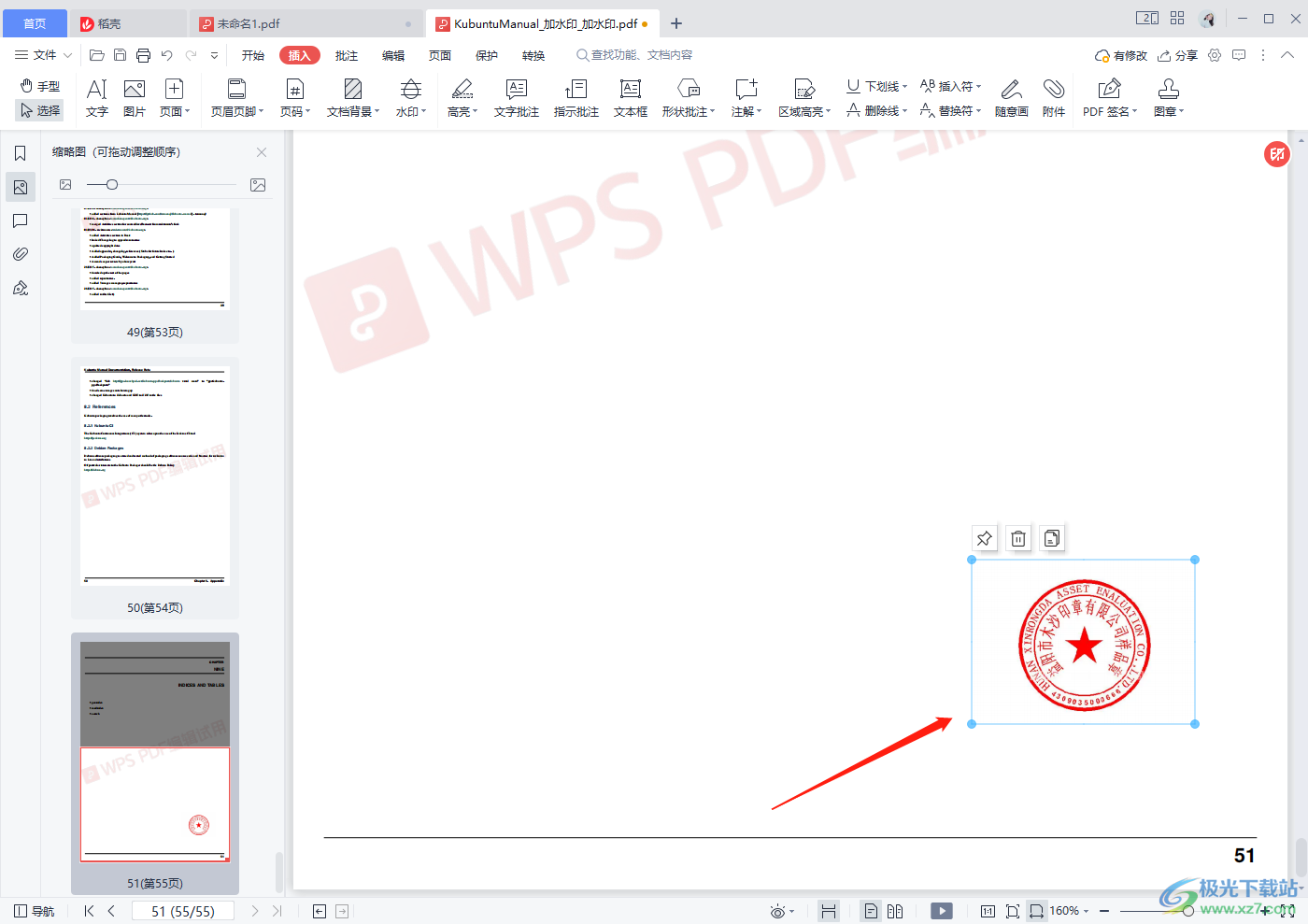Screen dimensions: 1308x924
Task: Undo the last action
Action: (x=166, y=55)
